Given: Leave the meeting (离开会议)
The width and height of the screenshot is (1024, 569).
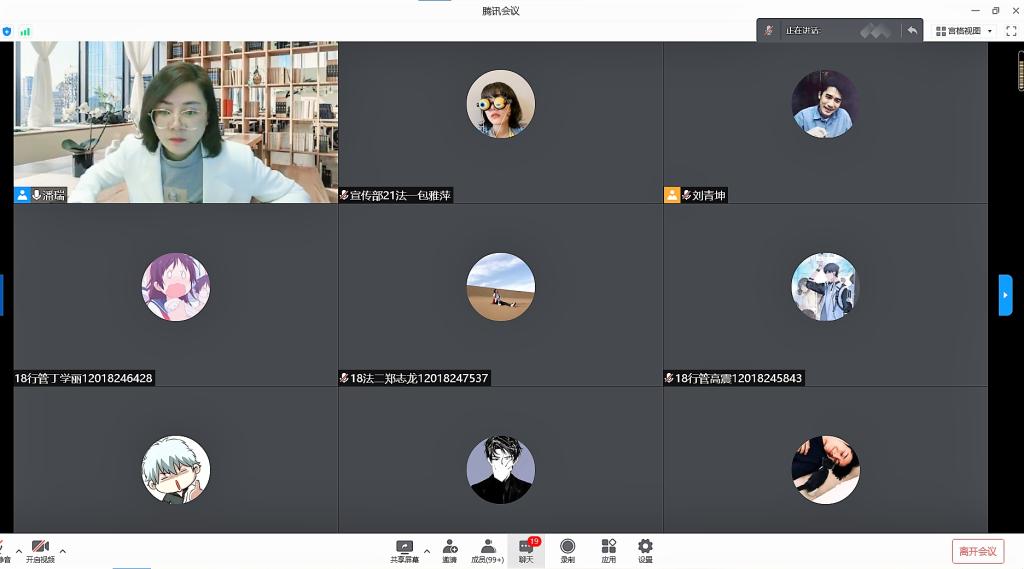Looking at the screenshot, I should [977, 551].
